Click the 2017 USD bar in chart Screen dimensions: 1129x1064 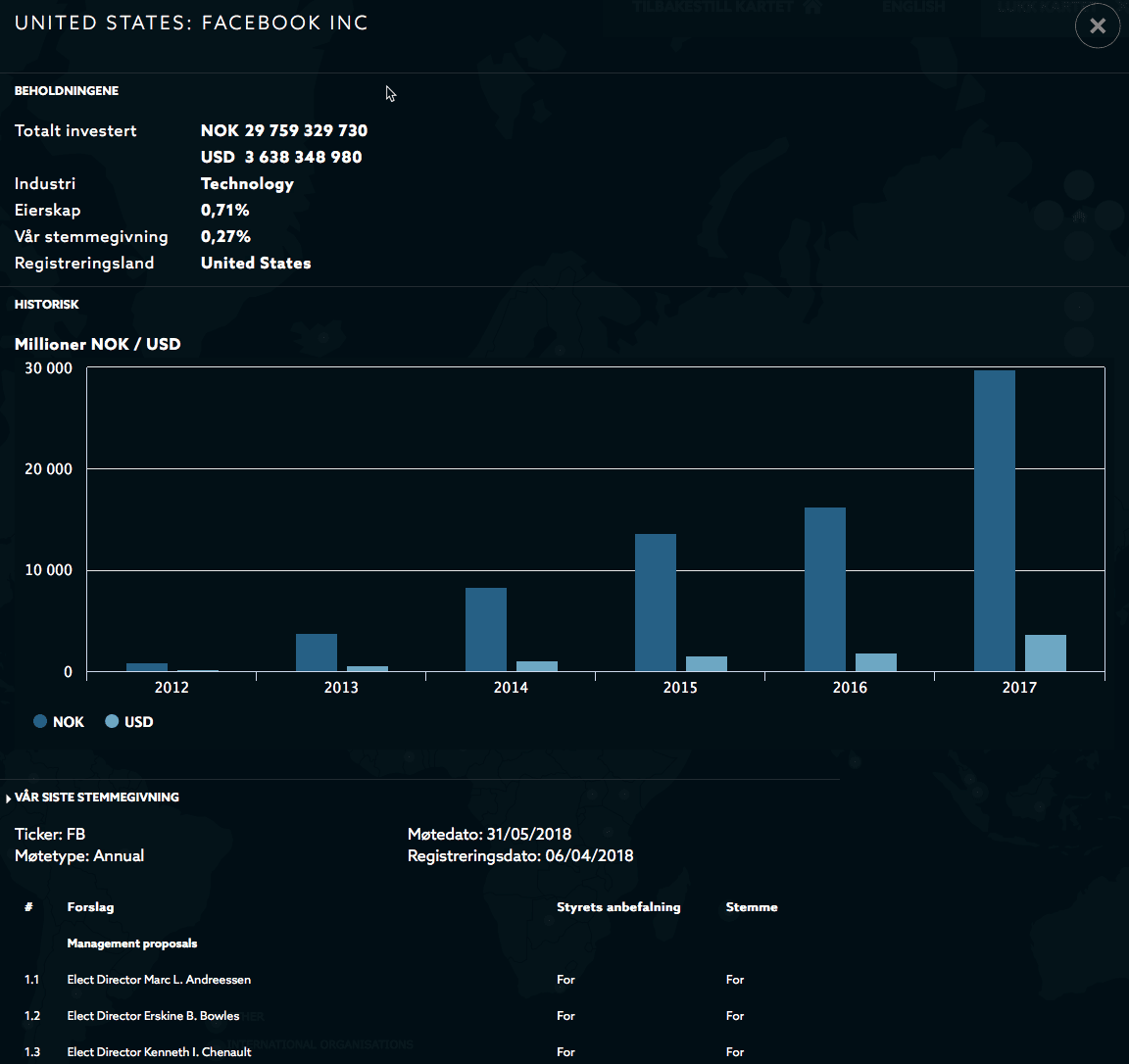1045,653
